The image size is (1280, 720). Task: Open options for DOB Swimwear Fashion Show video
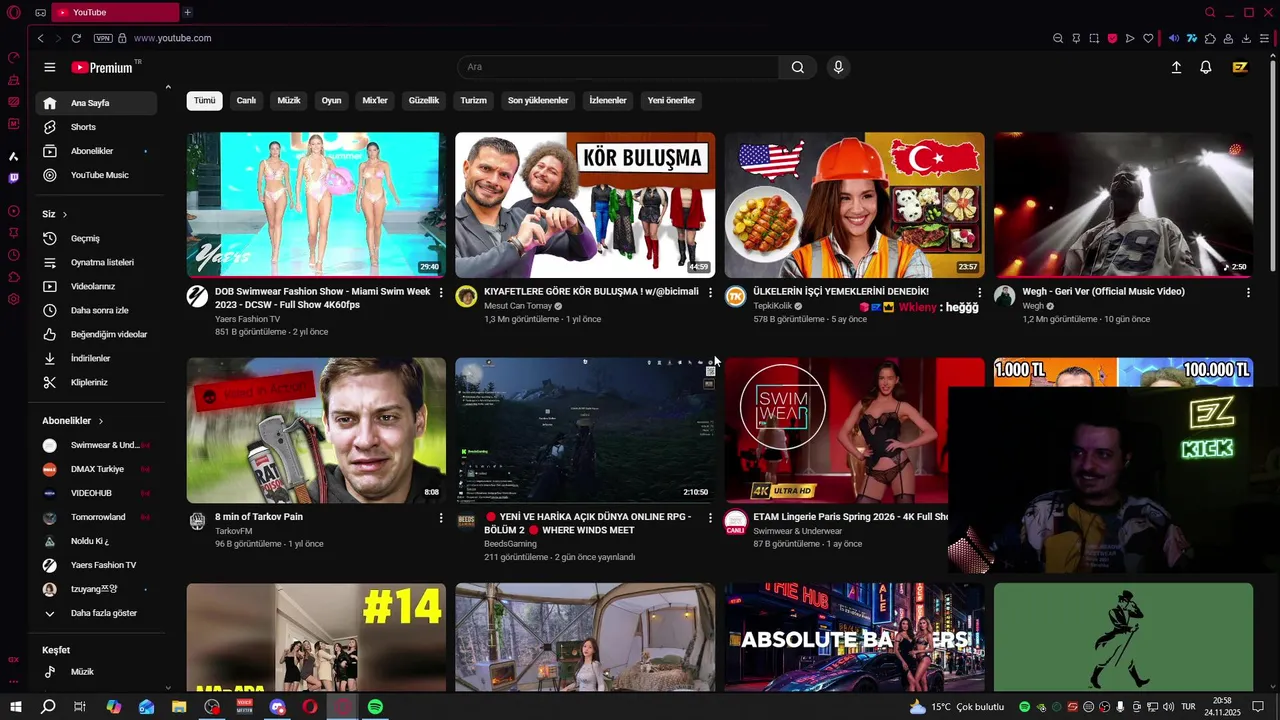click(441, 292)
